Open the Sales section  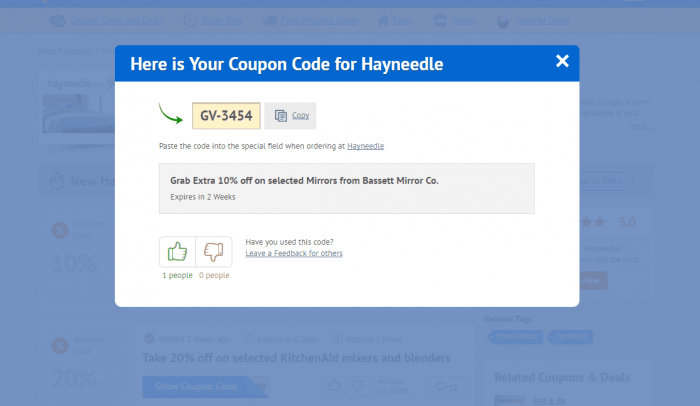[x=402, y=21]
